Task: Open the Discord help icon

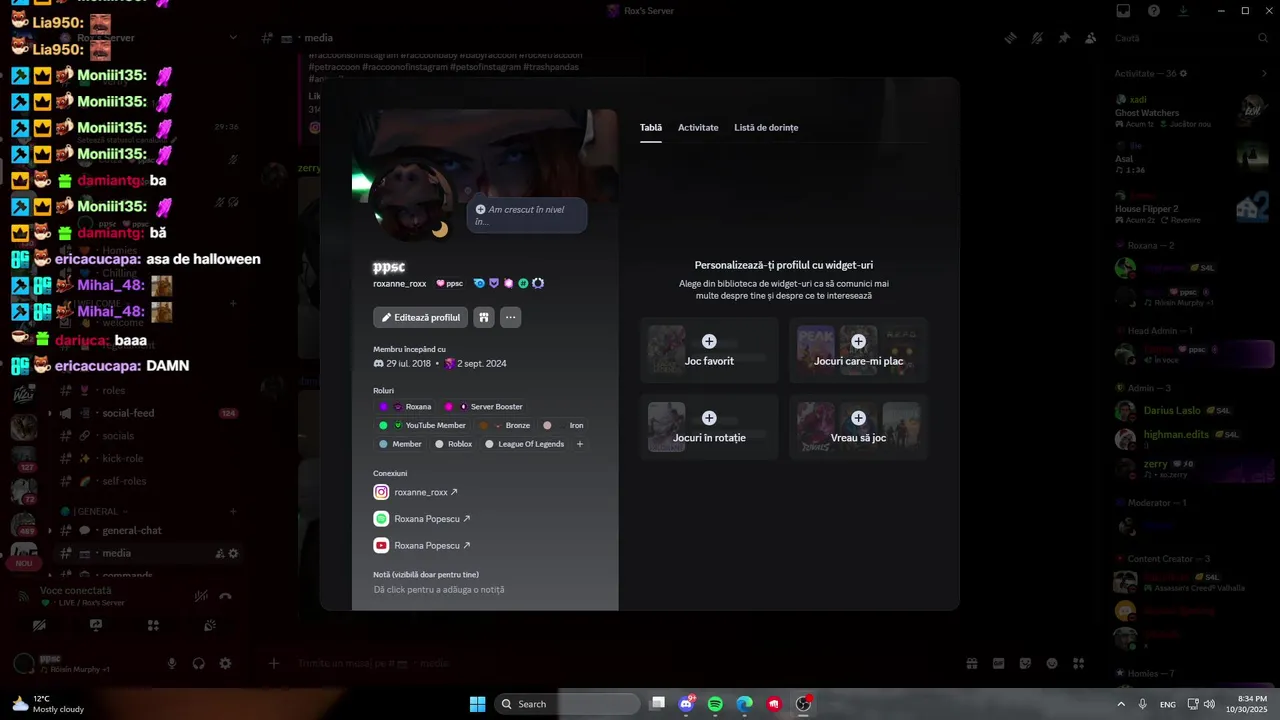Action: coord(1154,11)
